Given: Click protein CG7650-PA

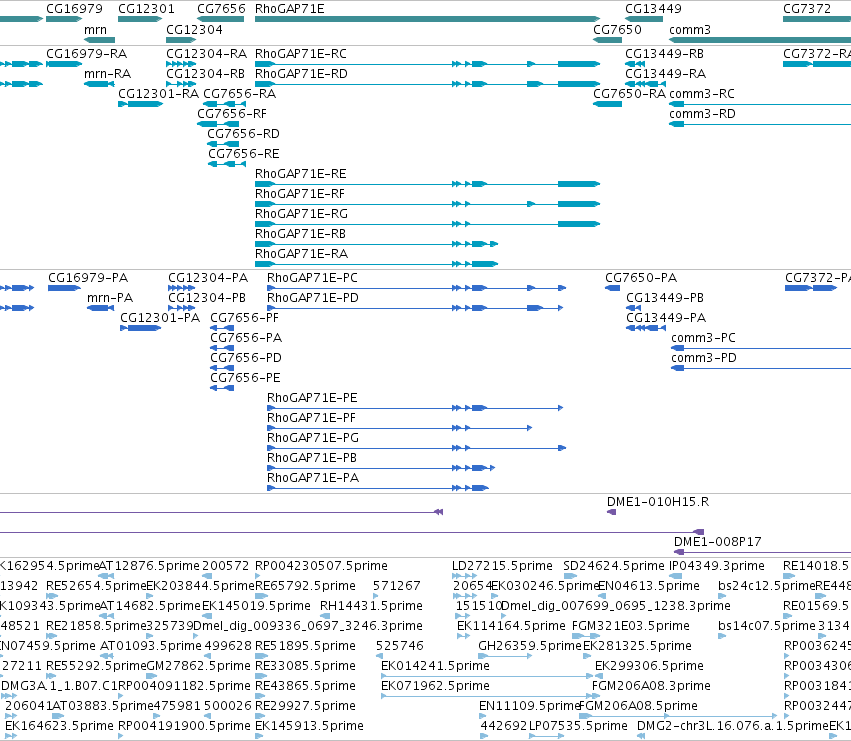Looking at the screenshot, I should (613, 288).
